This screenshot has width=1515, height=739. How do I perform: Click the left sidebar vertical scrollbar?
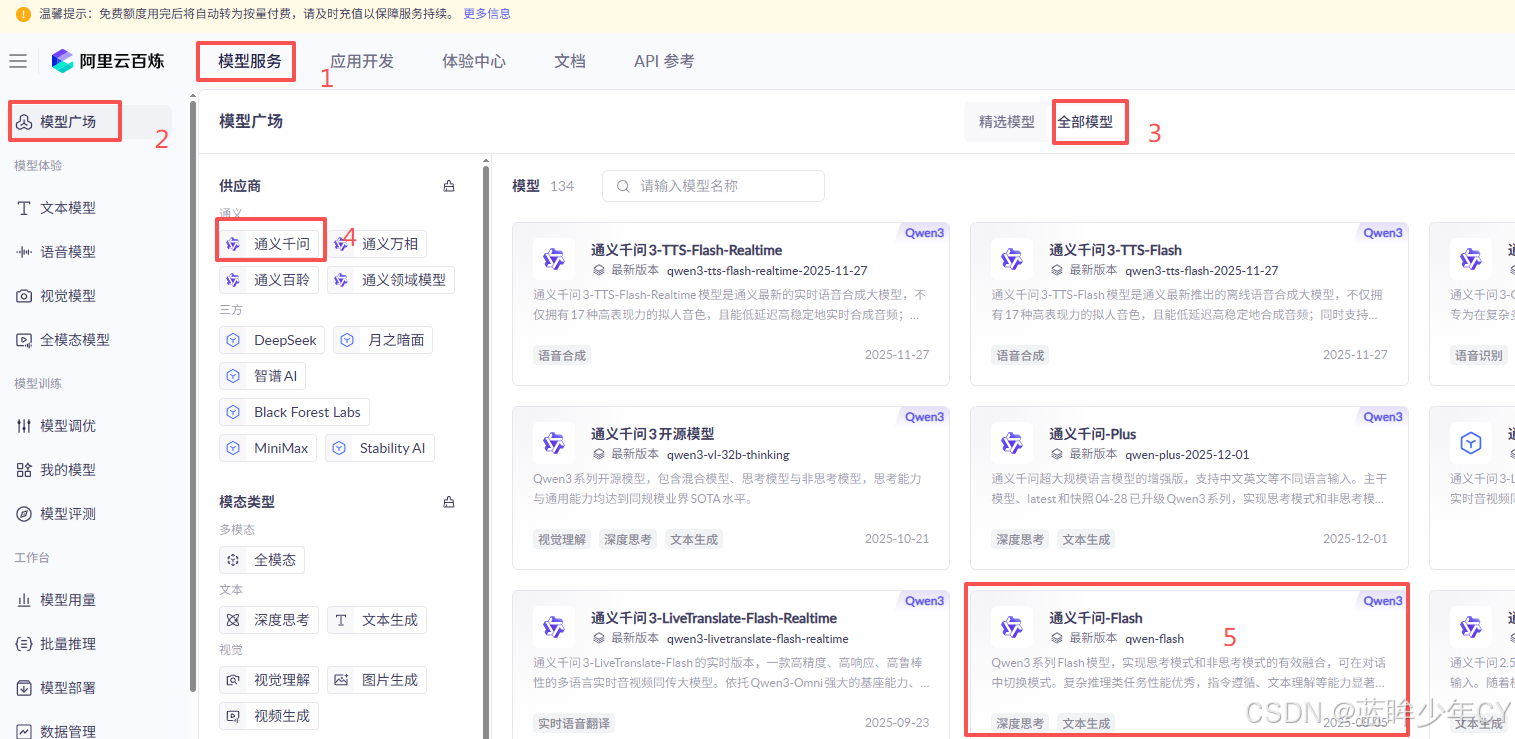tap(192, 395)
